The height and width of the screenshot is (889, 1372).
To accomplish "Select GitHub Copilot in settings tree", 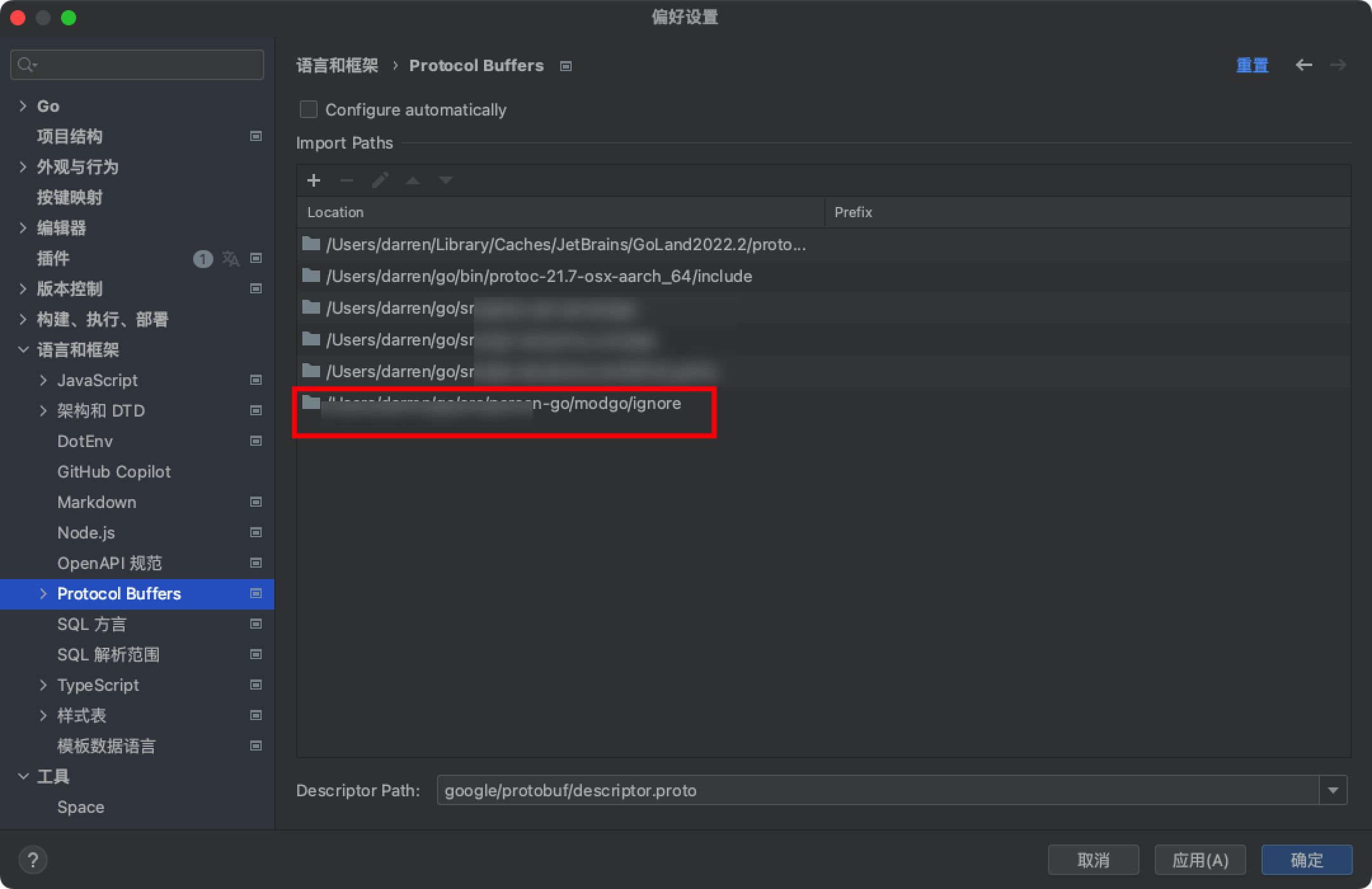I will (x=114, y=472).
